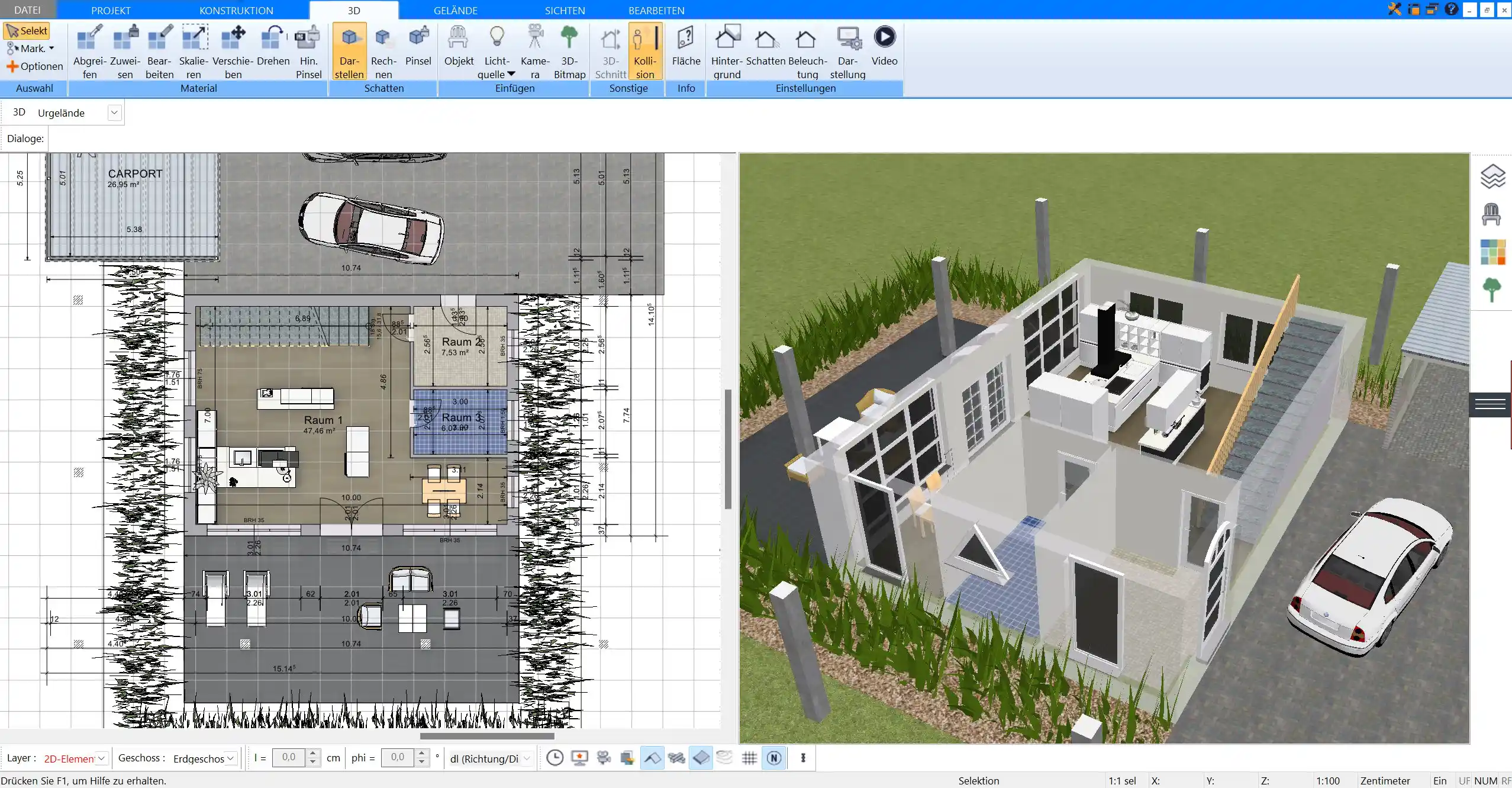Open the furniture catalog chair icon
This screenshot has height=788, width=1512.
click(1491, 214)
